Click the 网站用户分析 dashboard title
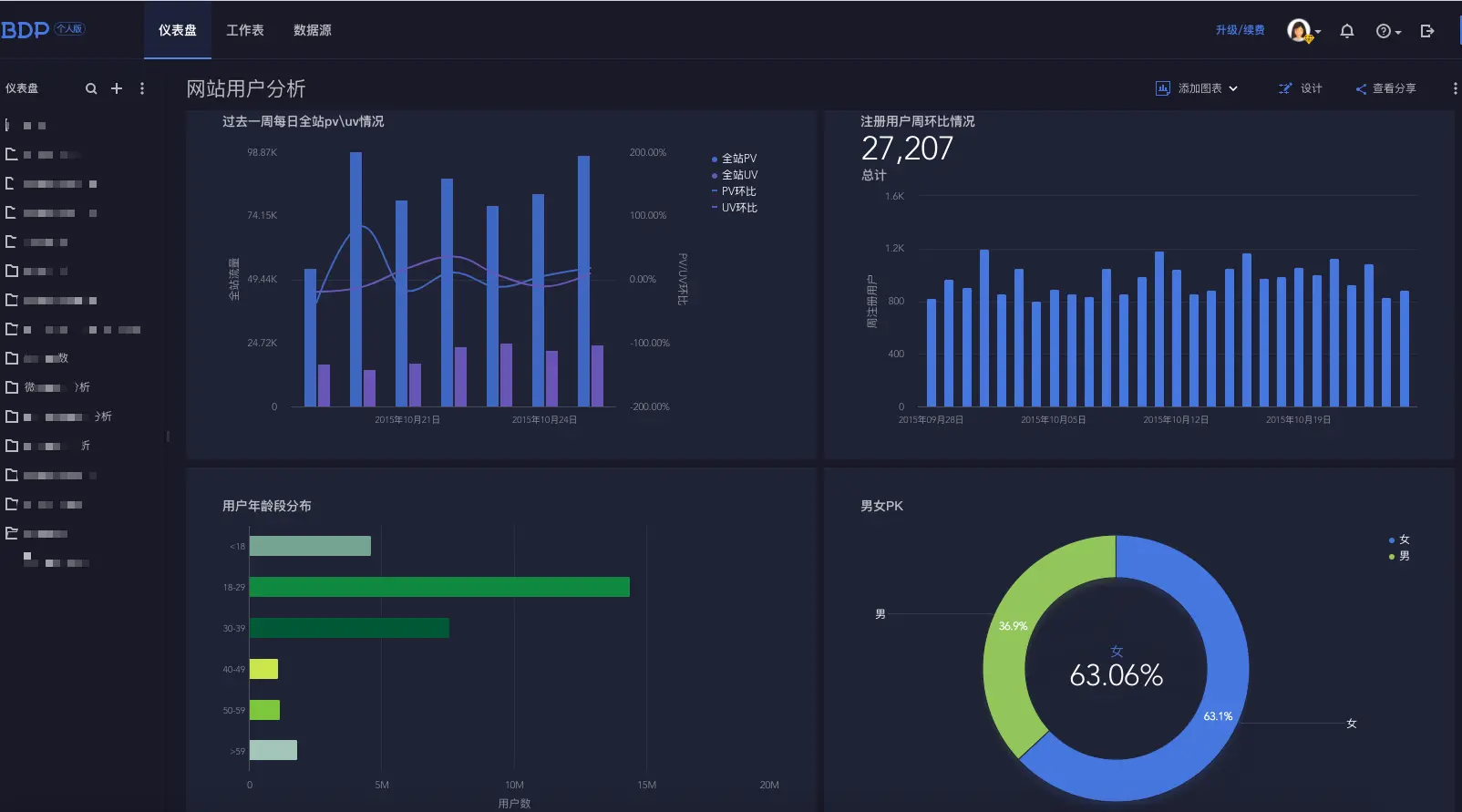The height and width of the screenshot is (812, 1462). click(x=246, y=88)
